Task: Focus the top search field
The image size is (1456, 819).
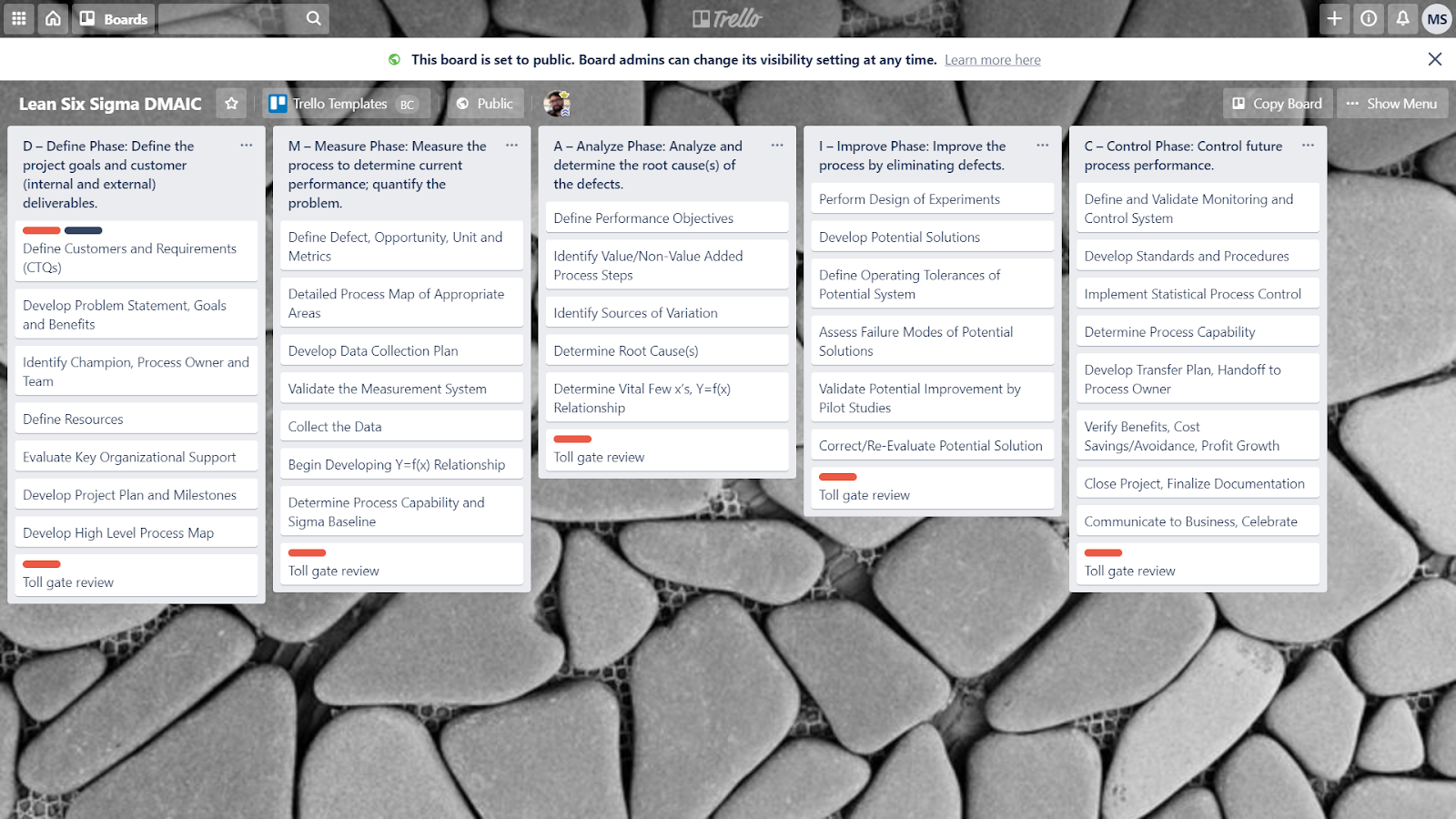Action: (x=244, y=18)
